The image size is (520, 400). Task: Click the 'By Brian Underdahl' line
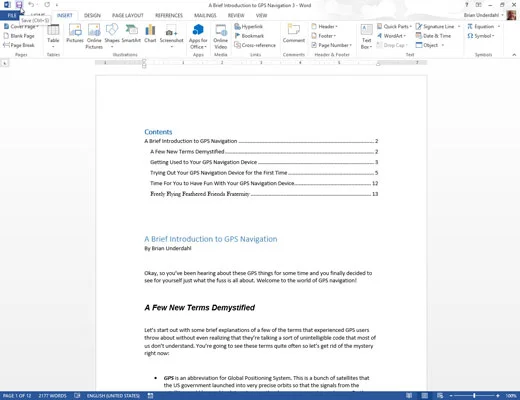[x=168, y=248]
